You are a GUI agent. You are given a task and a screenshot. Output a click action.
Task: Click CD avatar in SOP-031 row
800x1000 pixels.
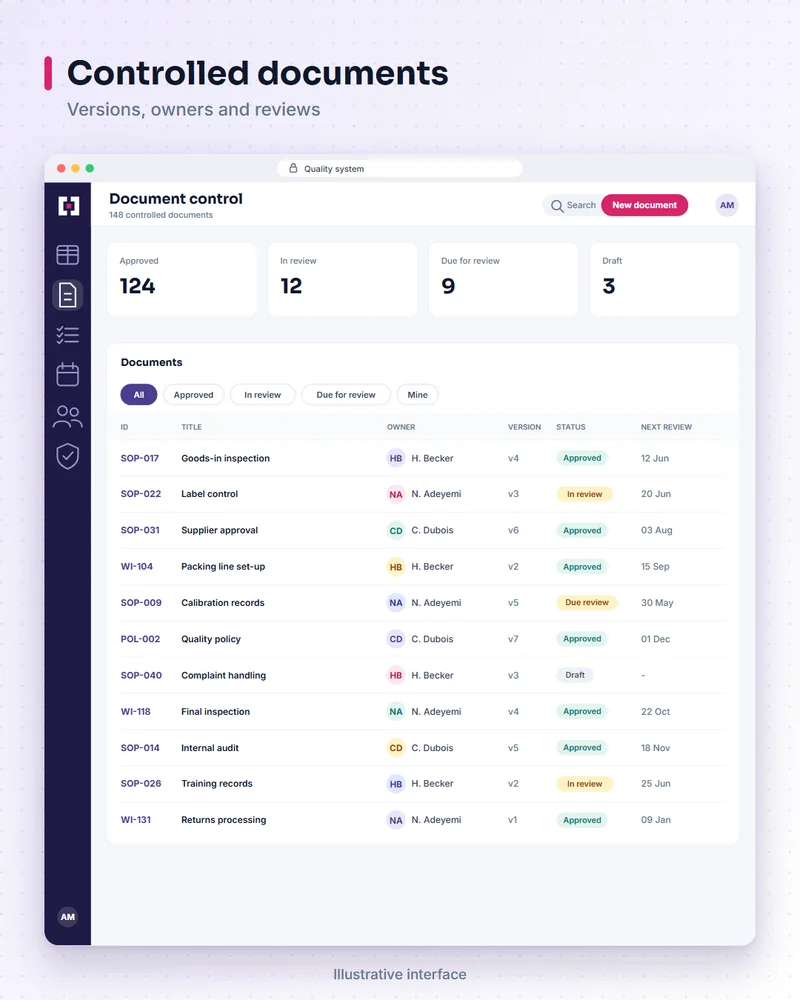pos(396,531)
